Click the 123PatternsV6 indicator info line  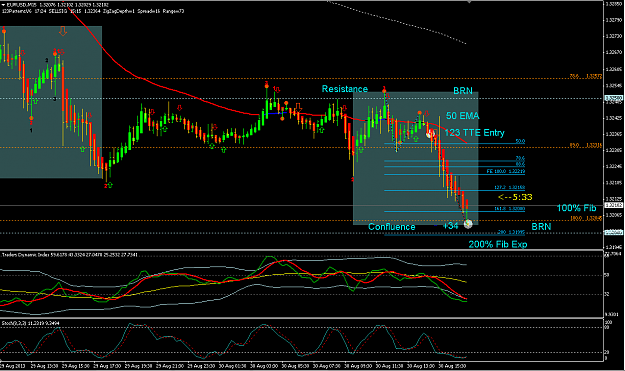click(93, 11)
